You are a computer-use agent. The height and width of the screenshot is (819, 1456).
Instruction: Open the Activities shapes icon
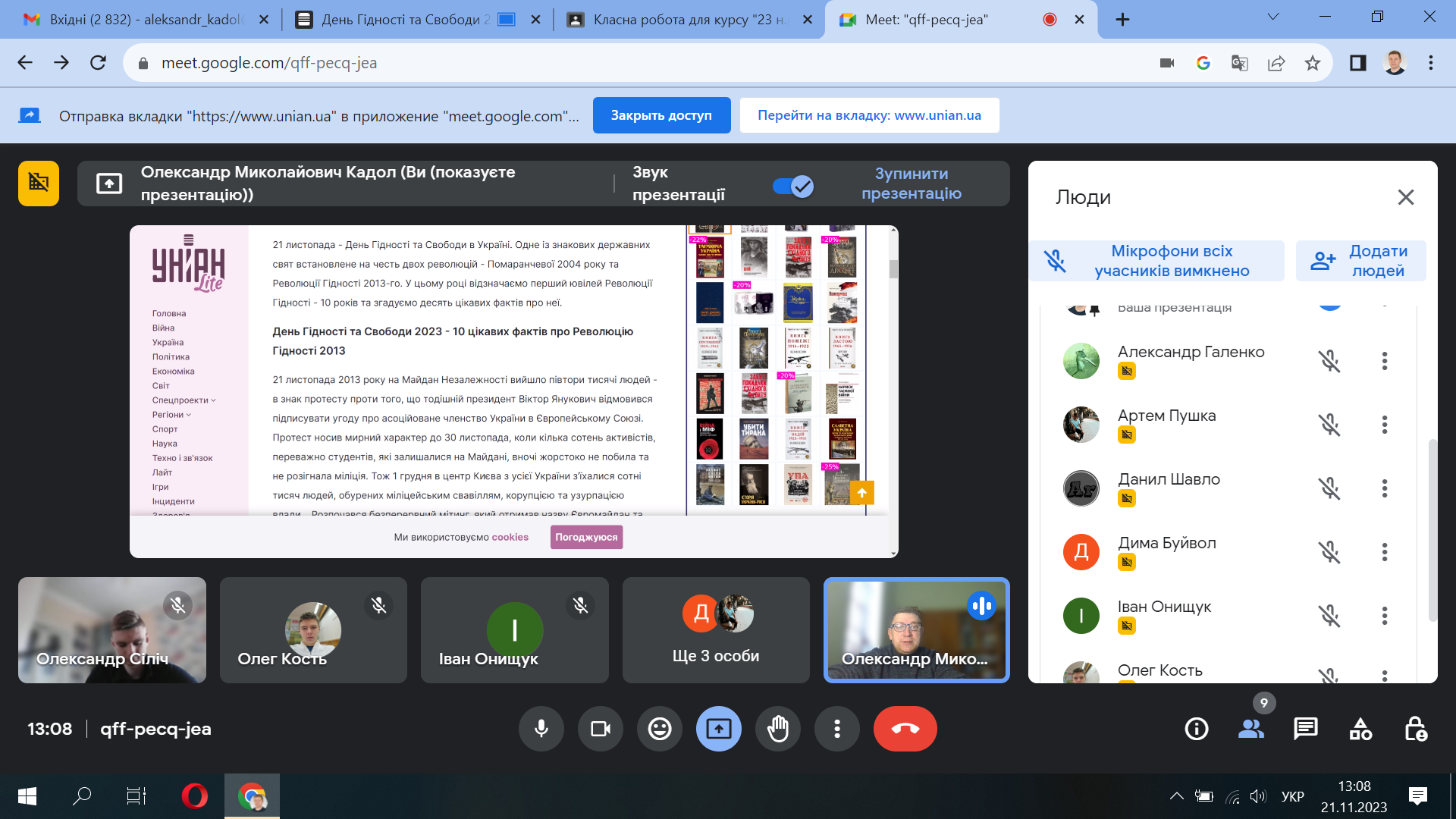pyautogui.click(x=1360, y=729)
